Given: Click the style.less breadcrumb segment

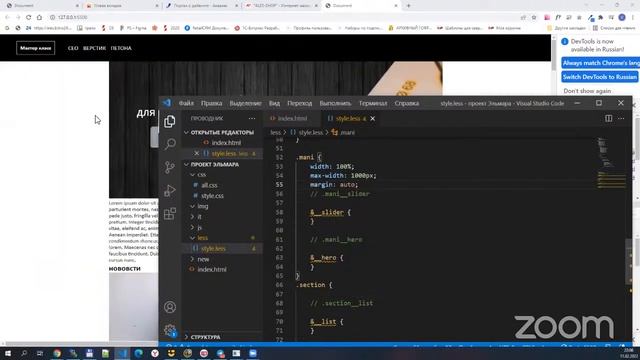Looking at the screenshot, I should click(307, 132).
